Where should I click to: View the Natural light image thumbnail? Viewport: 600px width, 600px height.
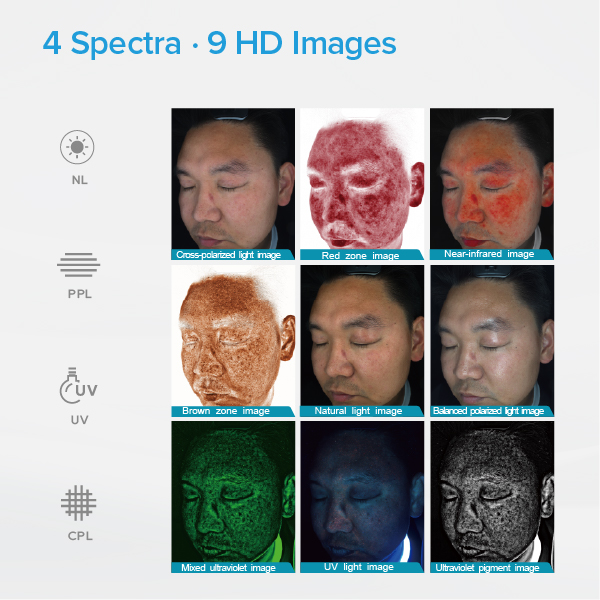[x=362, y=341]
